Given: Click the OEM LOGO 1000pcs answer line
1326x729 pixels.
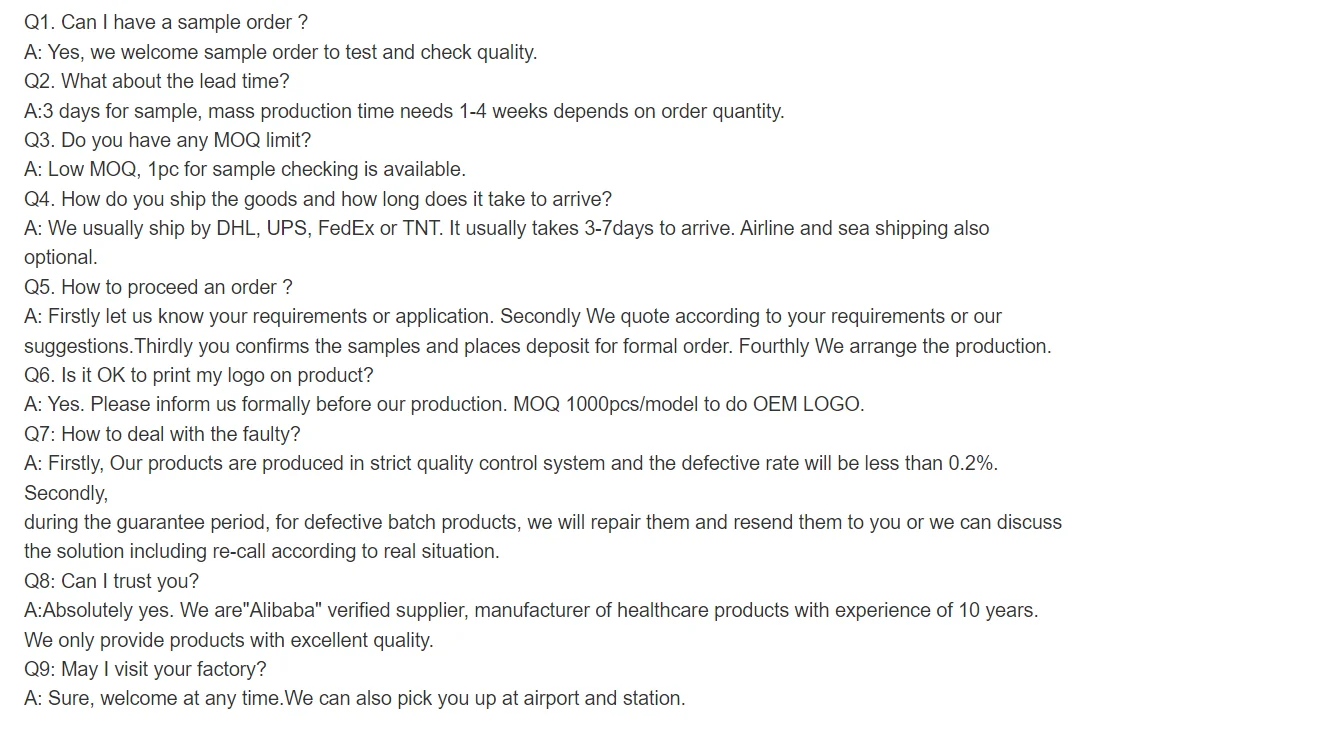Looking at the screenshot, I should [443, 404].
